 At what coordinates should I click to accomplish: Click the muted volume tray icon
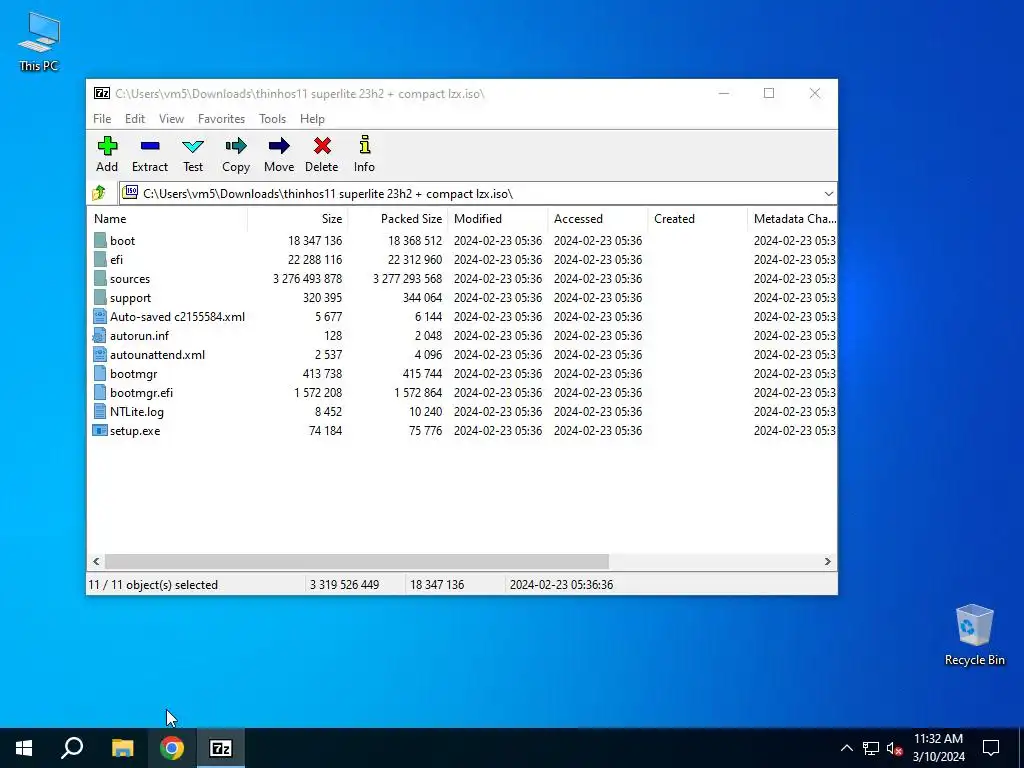(895, 748)
